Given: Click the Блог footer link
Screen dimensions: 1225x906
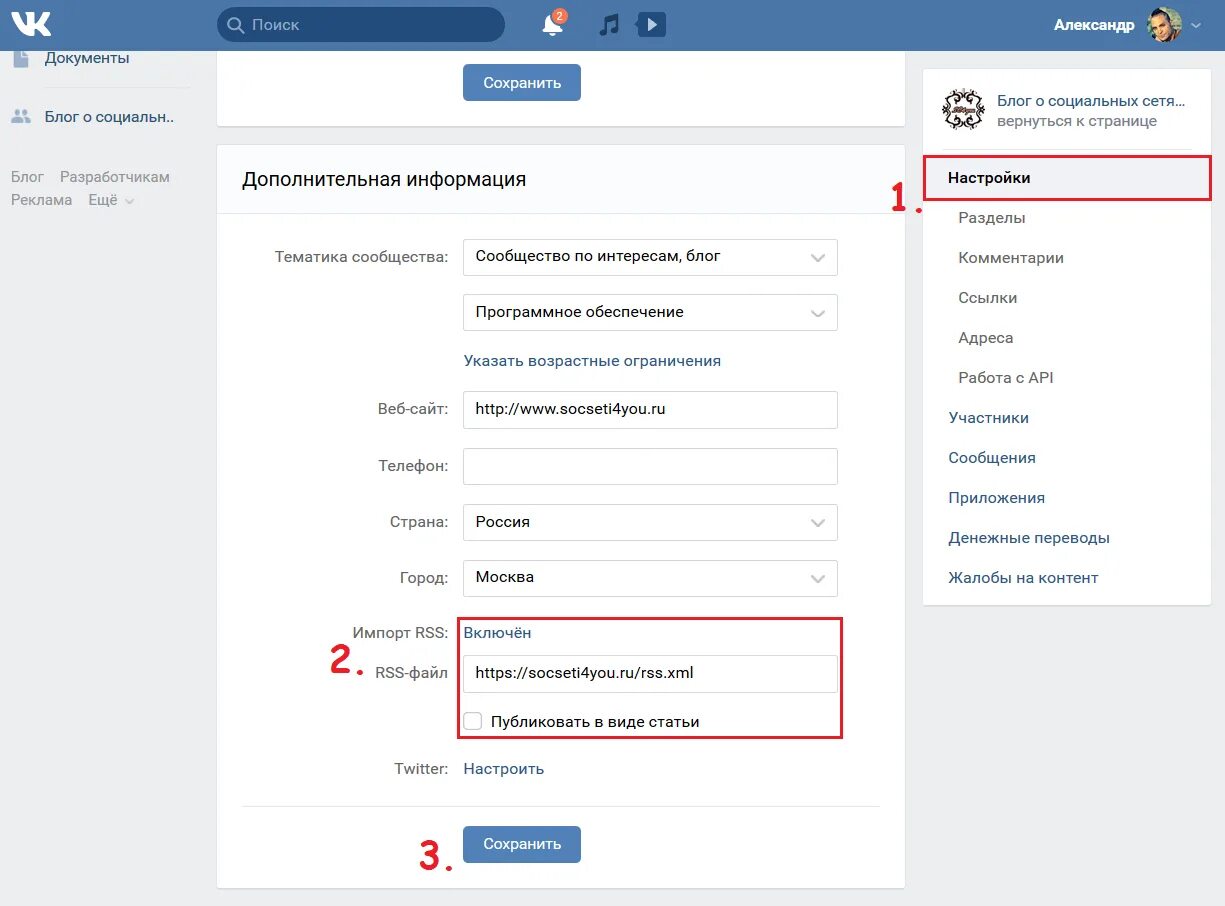Looking at the screenshot, I should [27, 177].
